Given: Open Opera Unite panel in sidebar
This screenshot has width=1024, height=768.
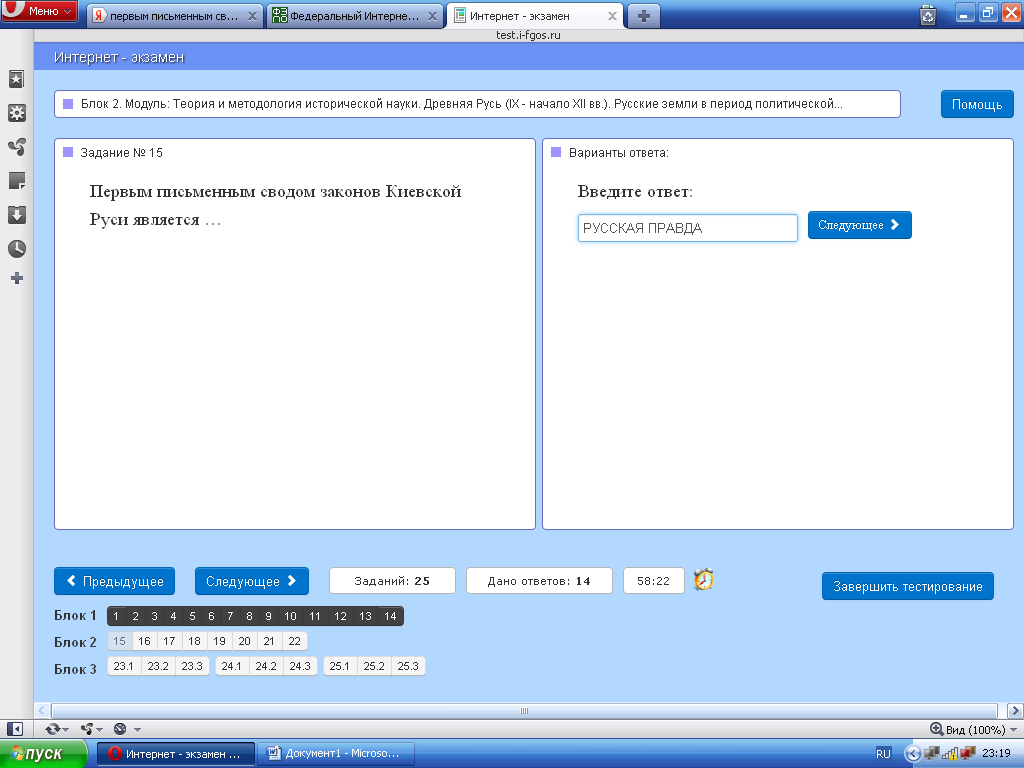Looking at the screenshot, I should 16,147.
